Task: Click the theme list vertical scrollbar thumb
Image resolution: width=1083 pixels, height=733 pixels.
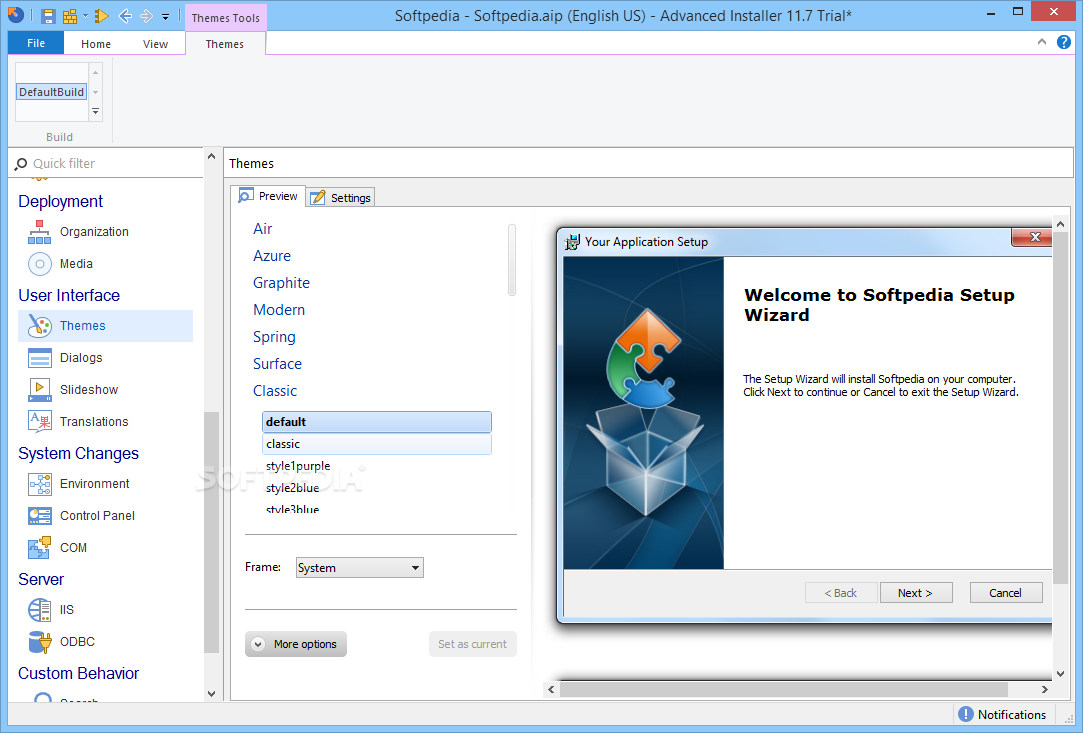Action: pyautogui.click(x=512, y=260)
